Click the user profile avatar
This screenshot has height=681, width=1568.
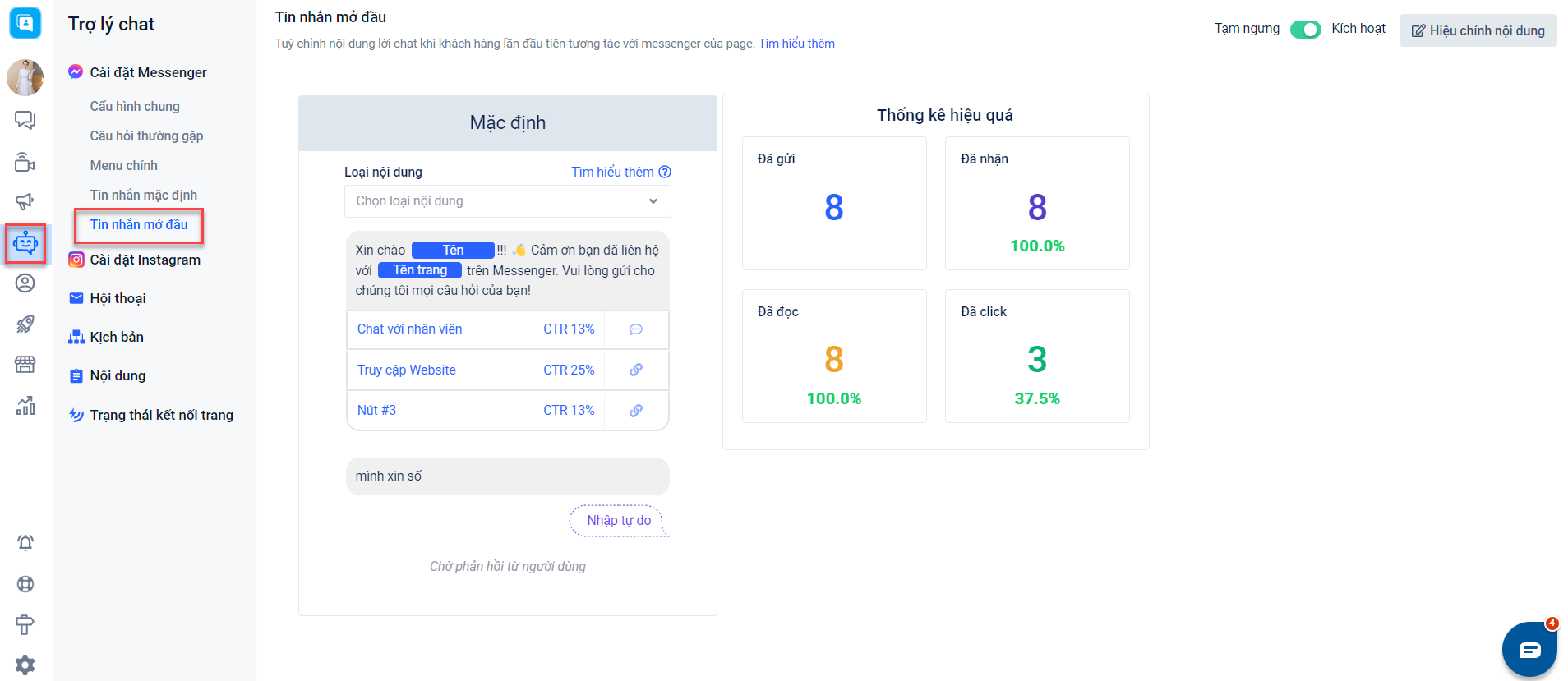tap(25, 77)
